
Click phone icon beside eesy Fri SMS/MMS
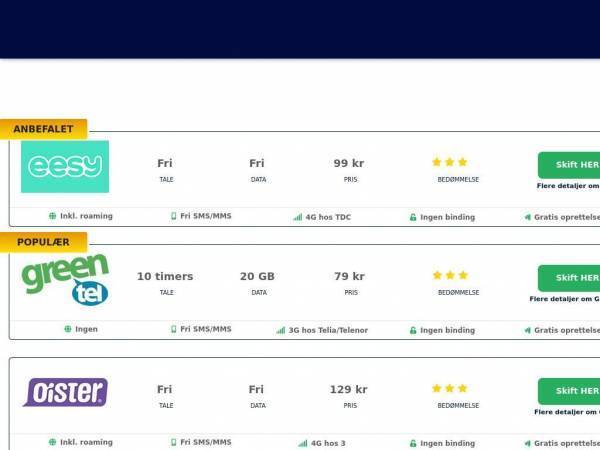173,216
